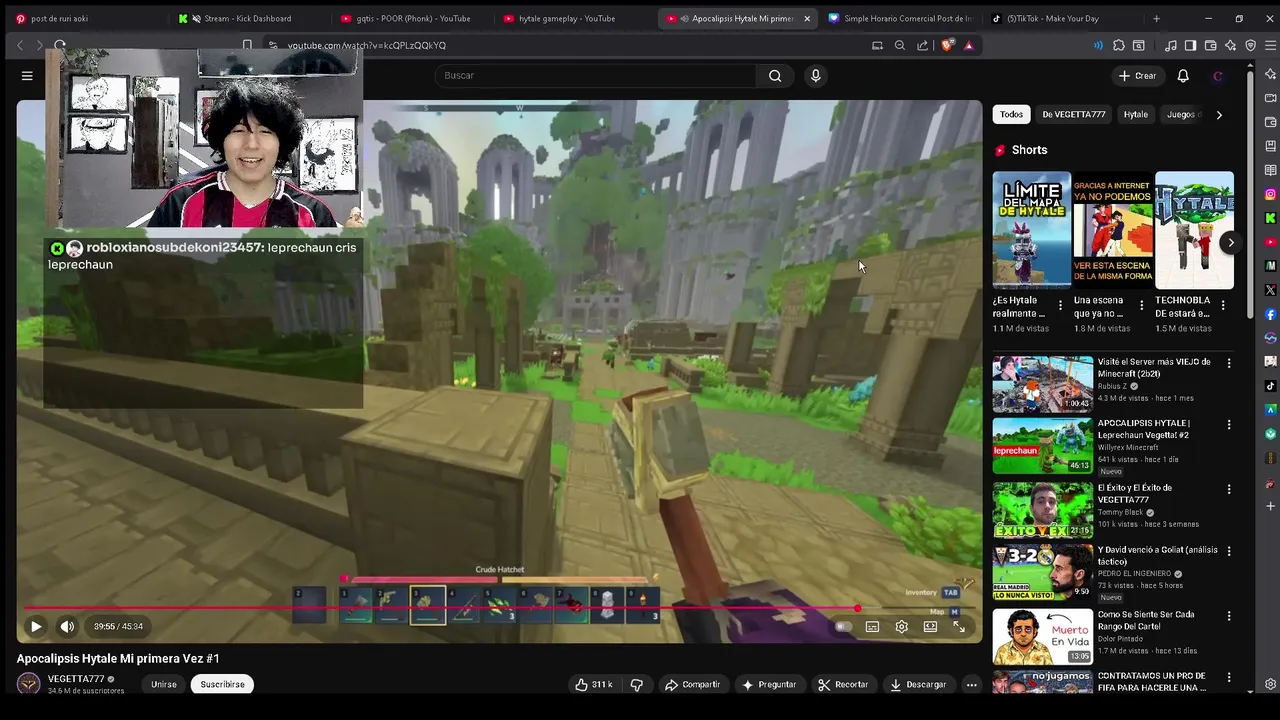Open Instagram from the browser sidebar
Viewport: 1280px width, 720px height.
click(x=1271, y=194)
